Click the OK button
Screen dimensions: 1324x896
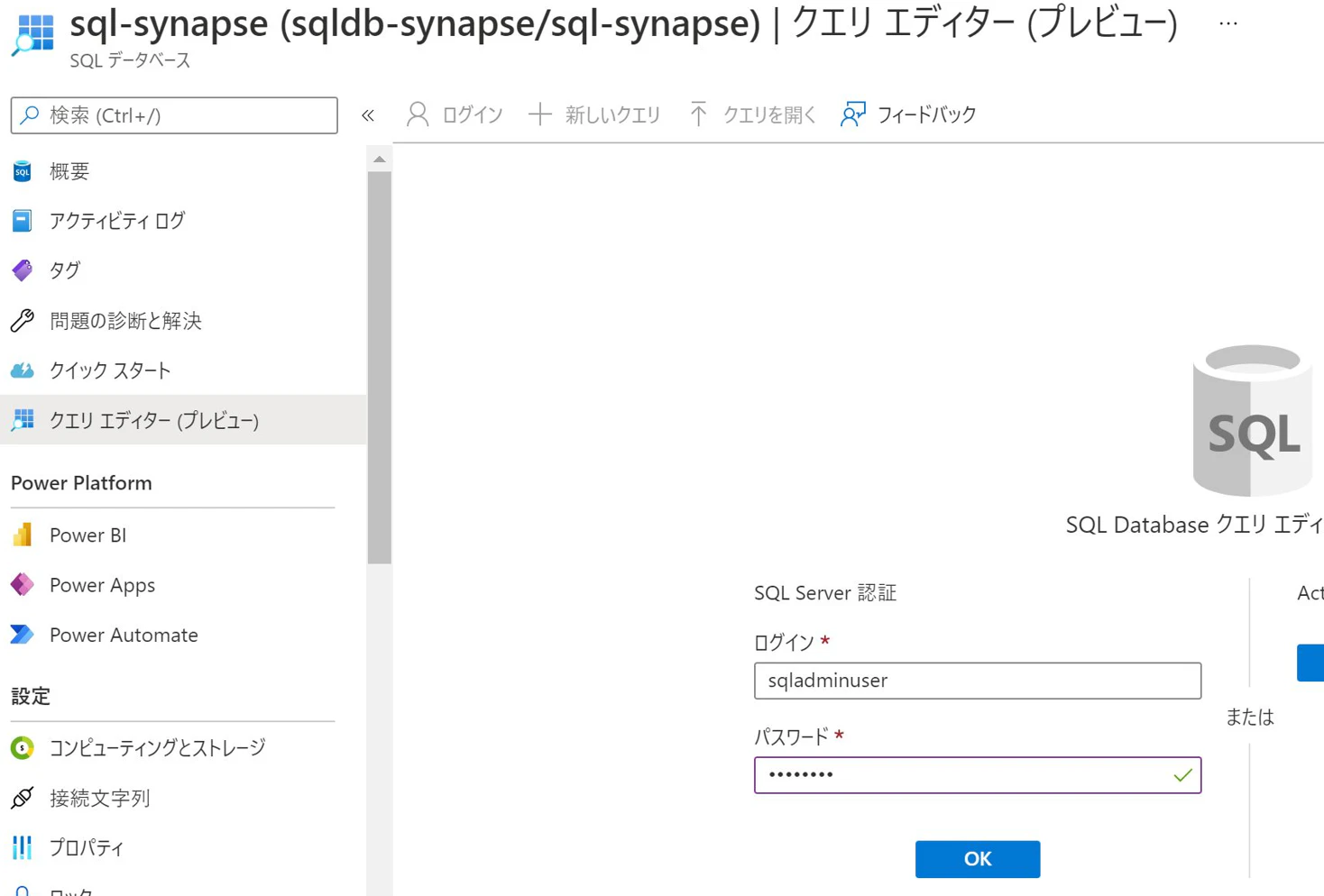click(978, 859)
